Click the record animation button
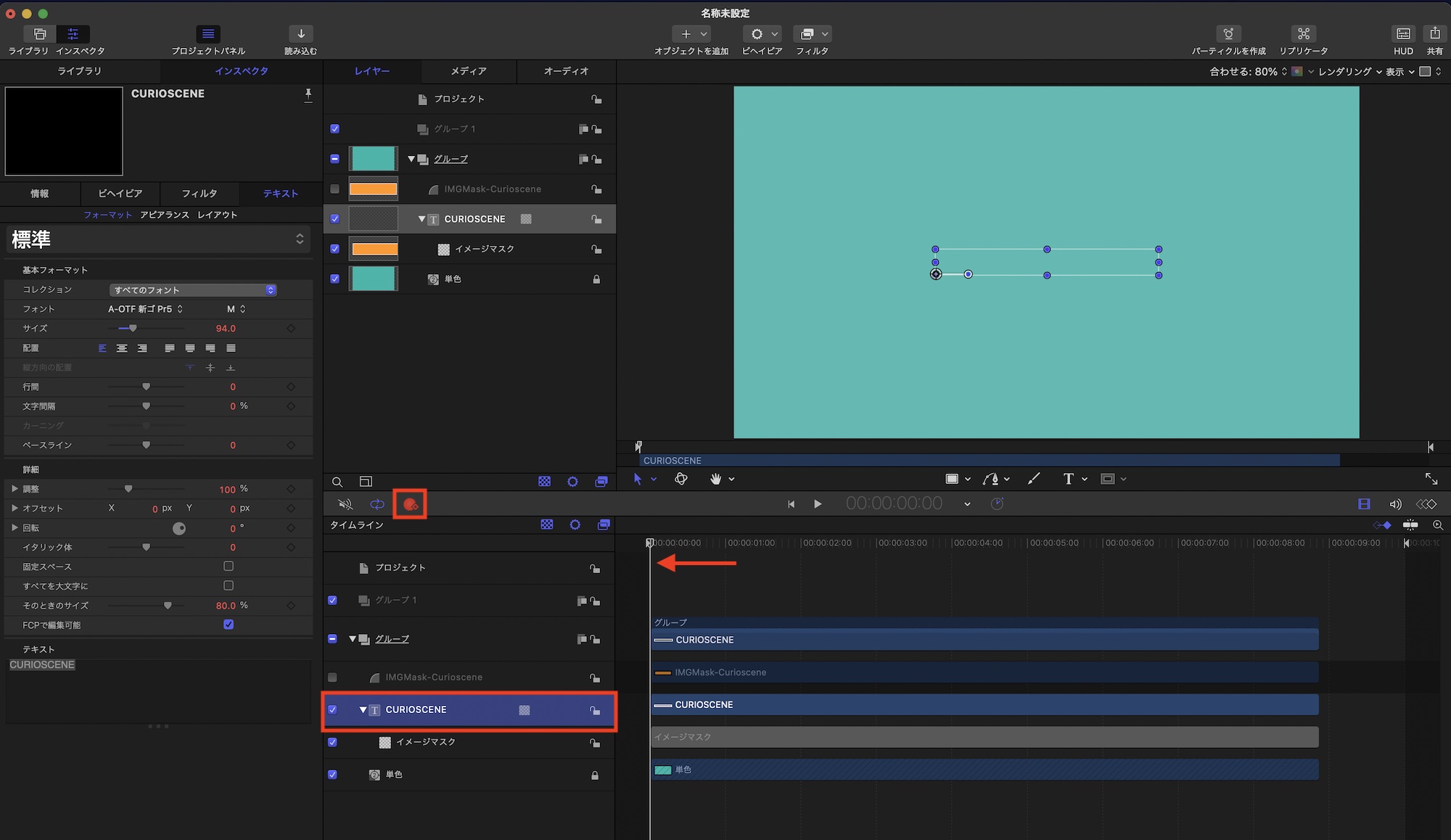The width and height of the screenshot is (1451, 840). pos(410,504)
